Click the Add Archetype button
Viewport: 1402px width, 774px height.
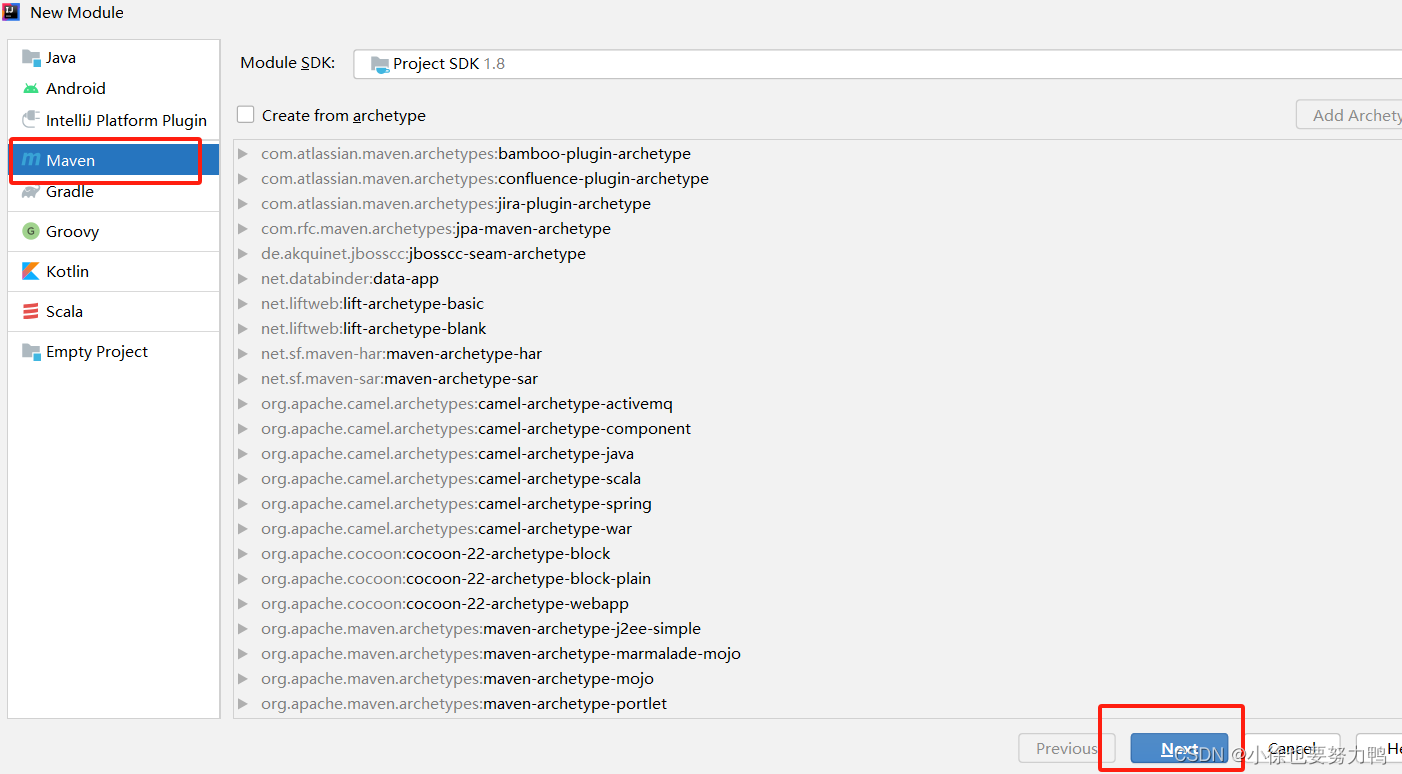point(1350,115)
